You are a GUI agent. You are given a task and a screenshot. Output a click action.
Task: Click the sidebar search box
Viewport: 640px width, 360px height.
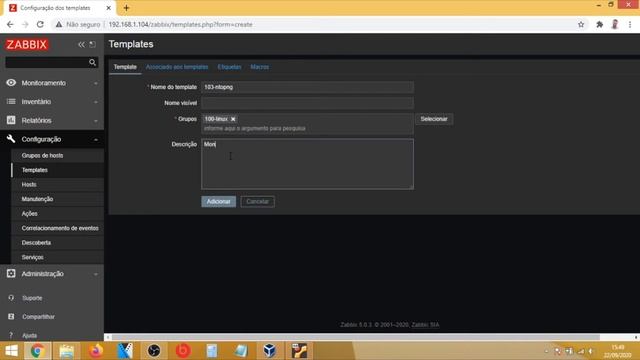pos(52,62)
